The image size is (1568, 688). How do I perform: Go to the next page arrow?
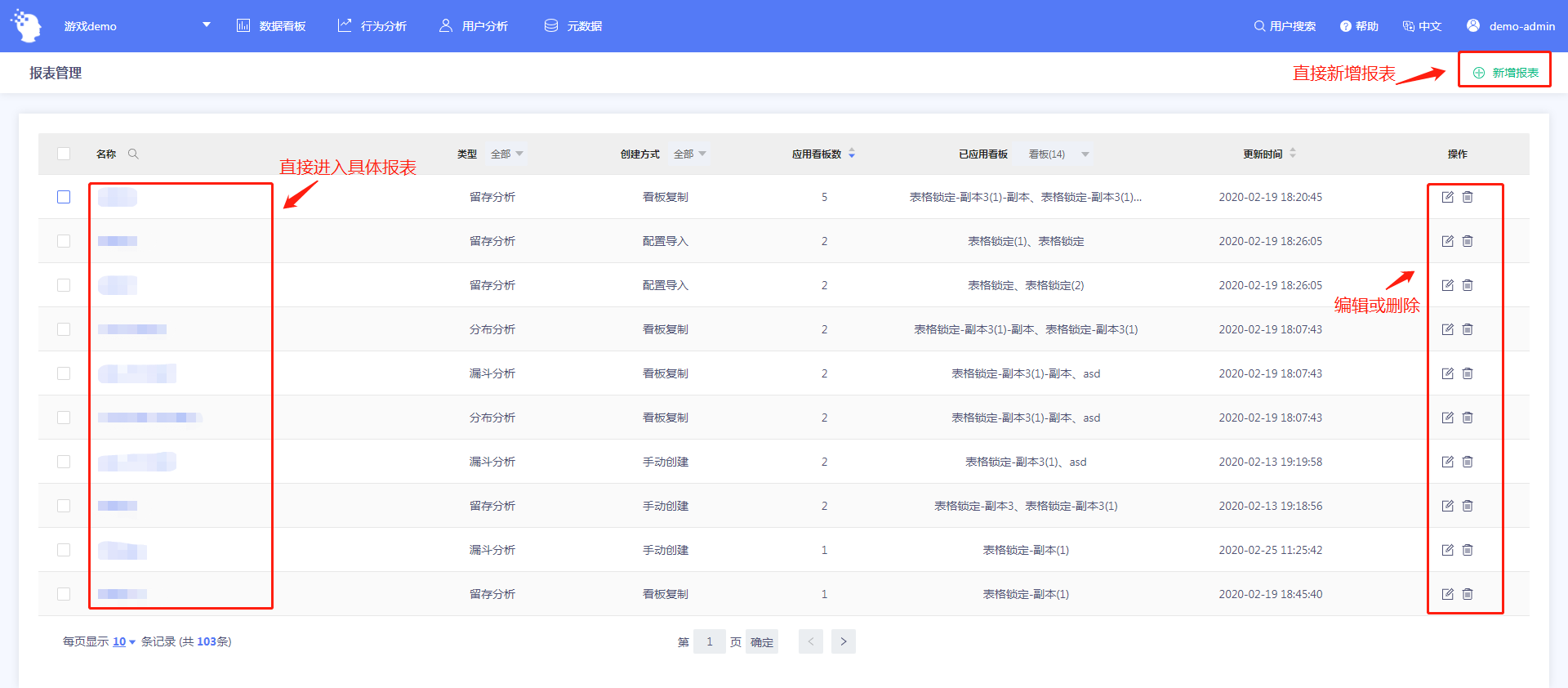pyautogui.click(x=844, y=641)
